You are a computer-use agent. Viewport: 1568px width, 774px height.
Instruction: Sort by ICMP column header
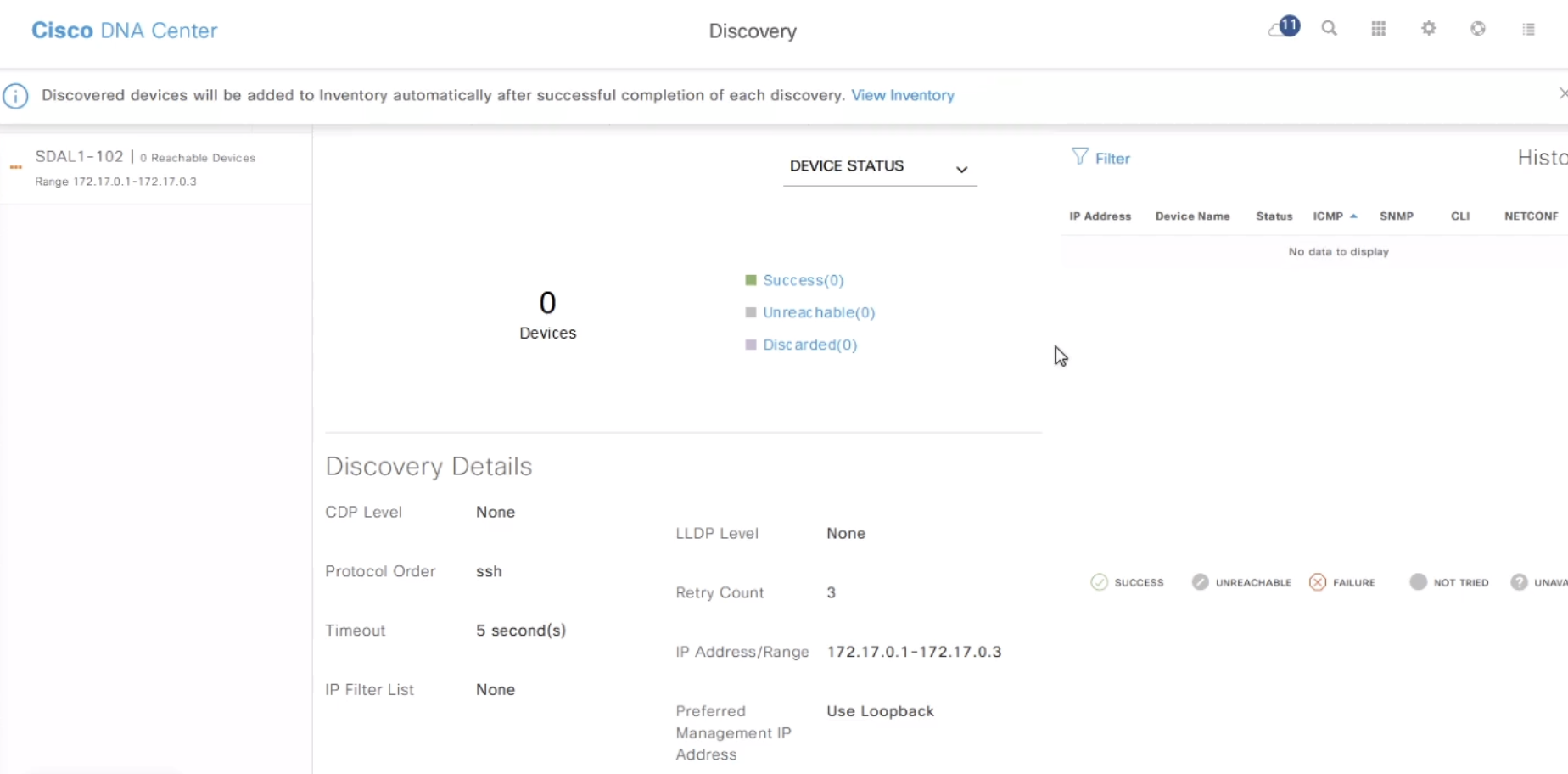click(x=1328, y=216)
